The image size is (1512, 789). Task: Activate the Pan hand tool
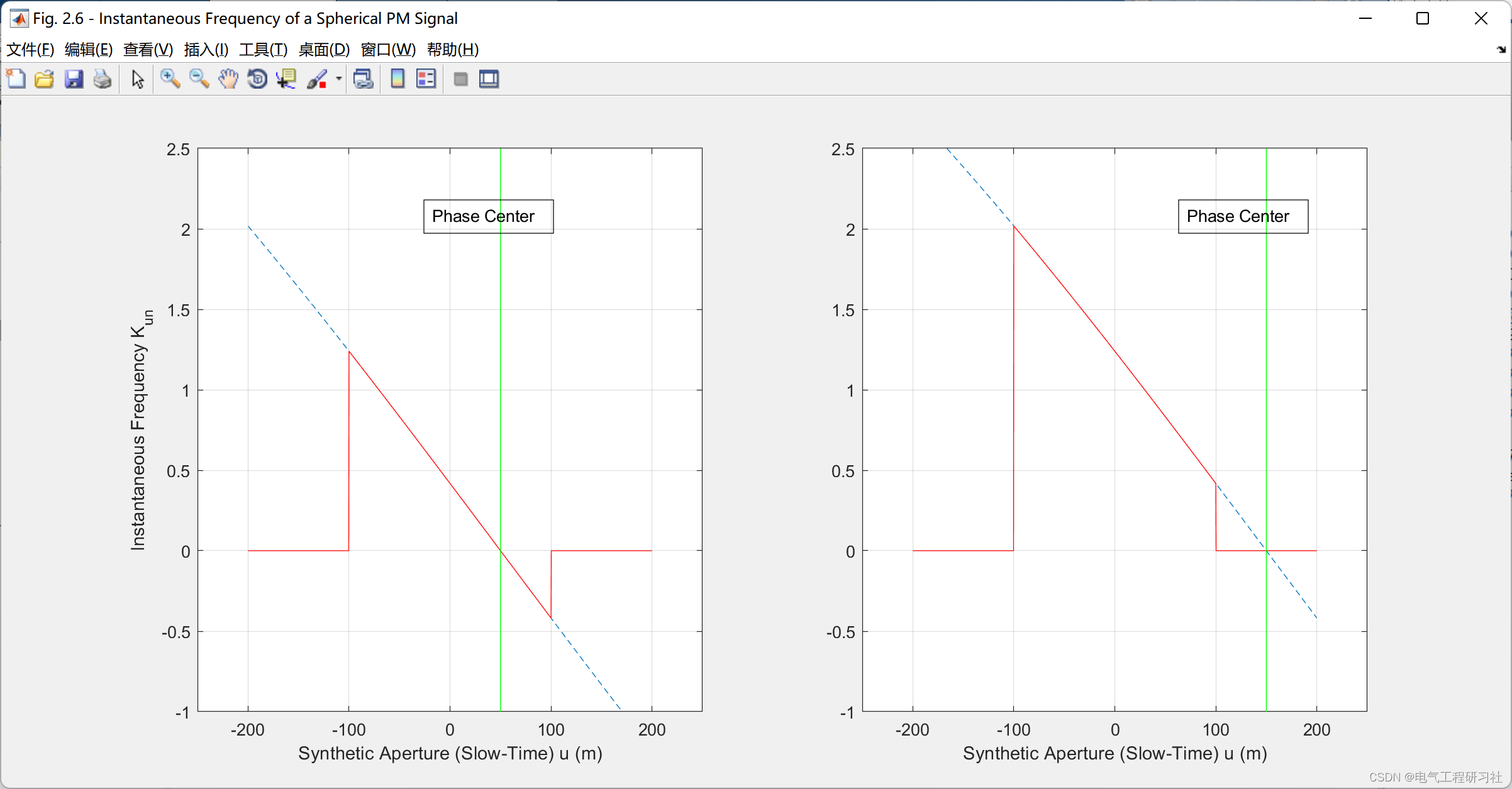[228, 79]
